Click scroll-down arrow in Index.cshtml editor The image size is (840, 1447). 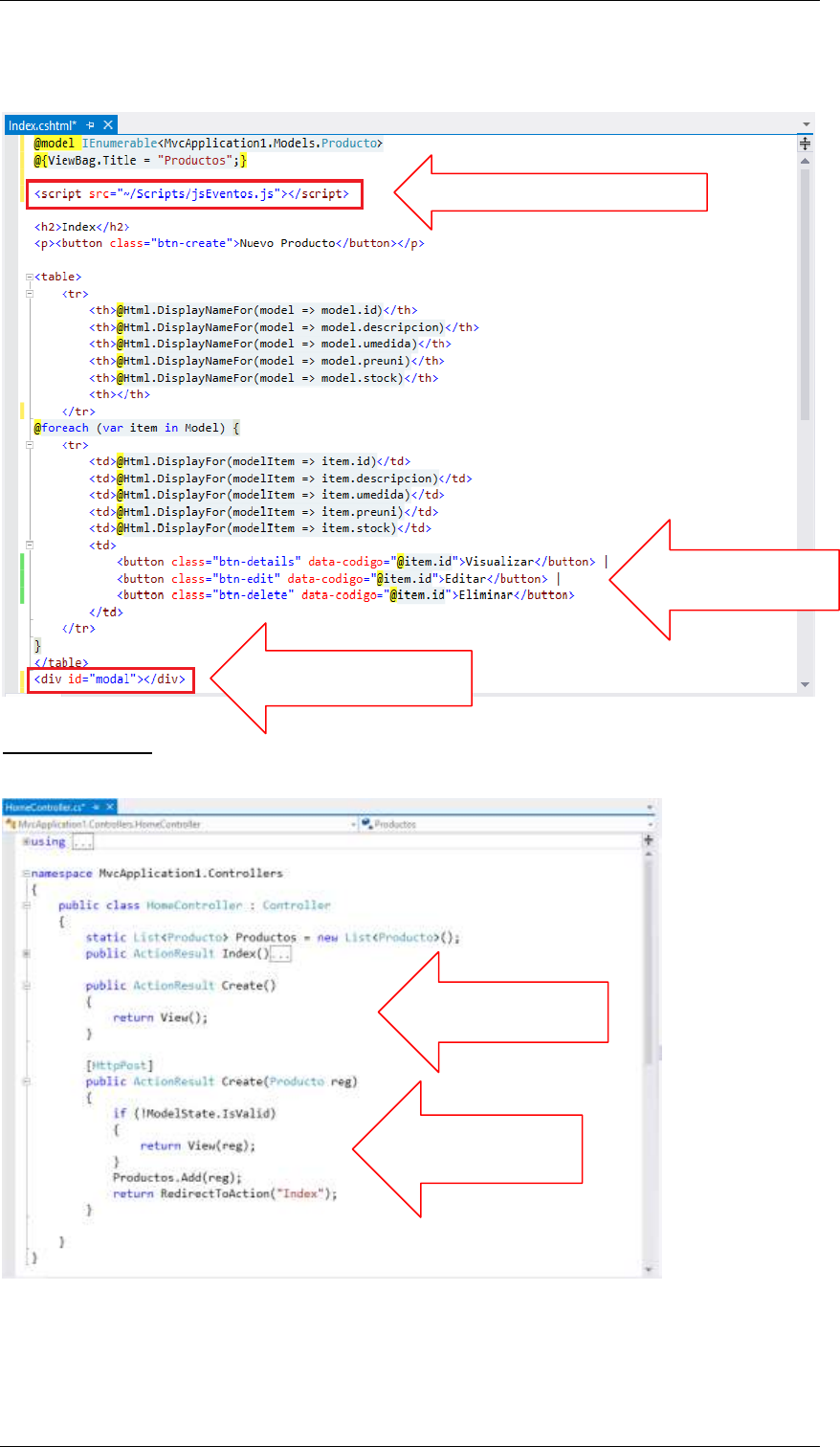[806, 684]
